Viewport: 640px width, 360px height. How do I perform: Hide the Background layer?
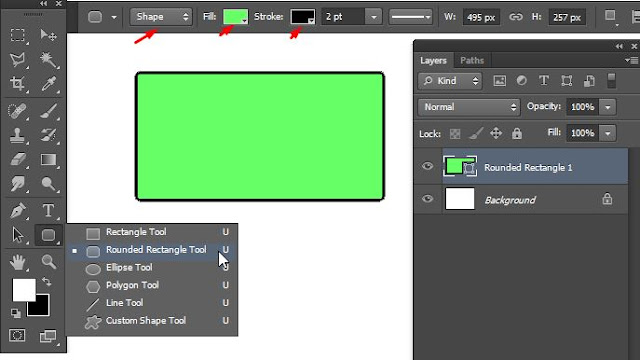click(x=427, y=199)
